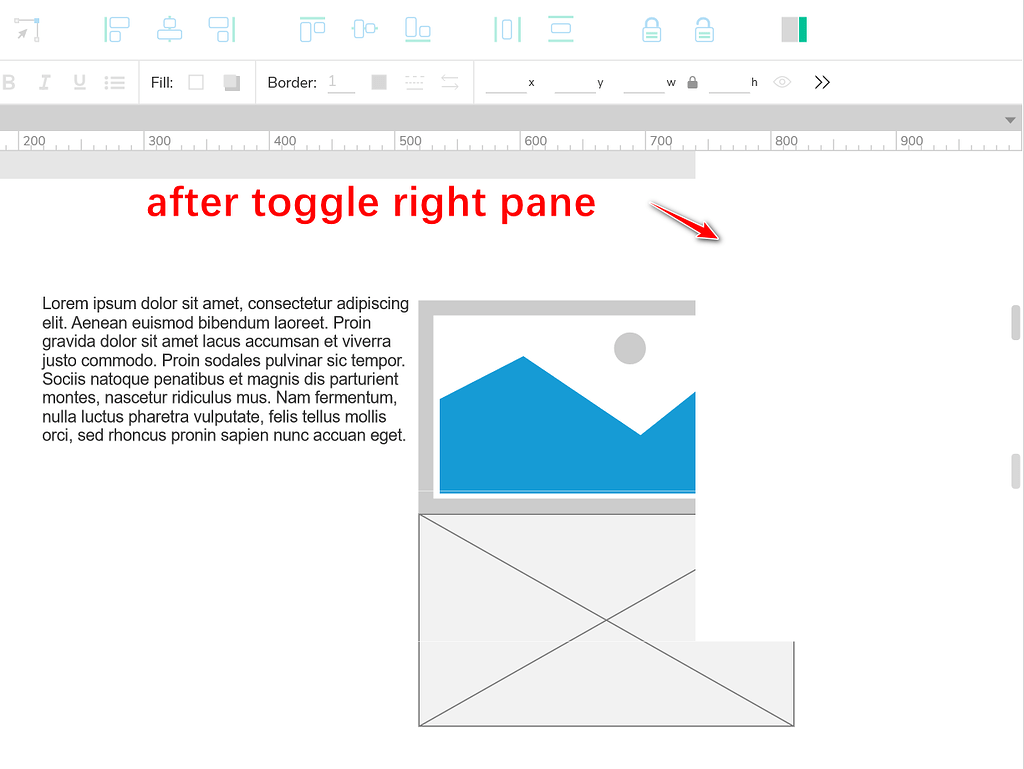Toggle the first lock icon
This screenshot has height=769, width=1024.
click(x=651, y=29)
